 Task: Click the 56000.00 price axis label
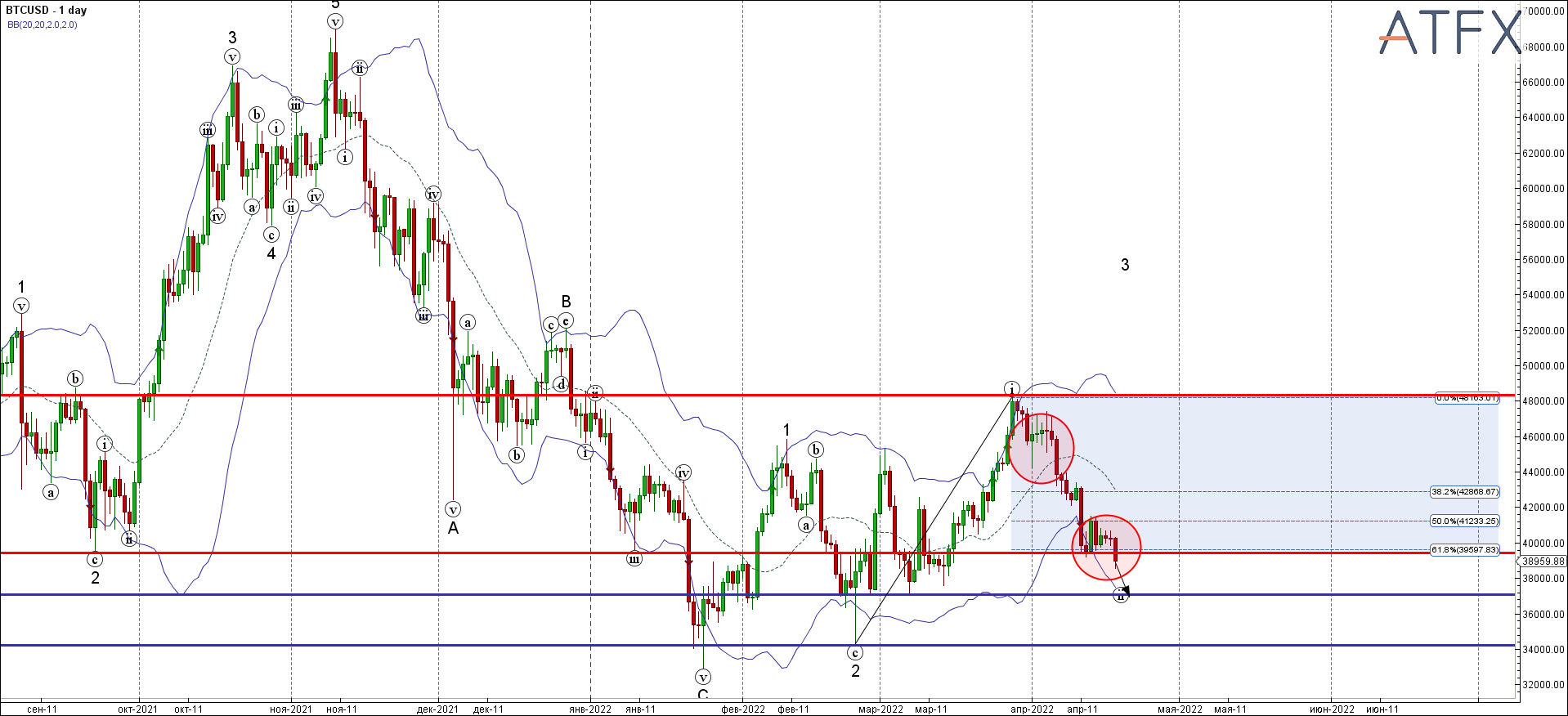(x=1544, y=260)
